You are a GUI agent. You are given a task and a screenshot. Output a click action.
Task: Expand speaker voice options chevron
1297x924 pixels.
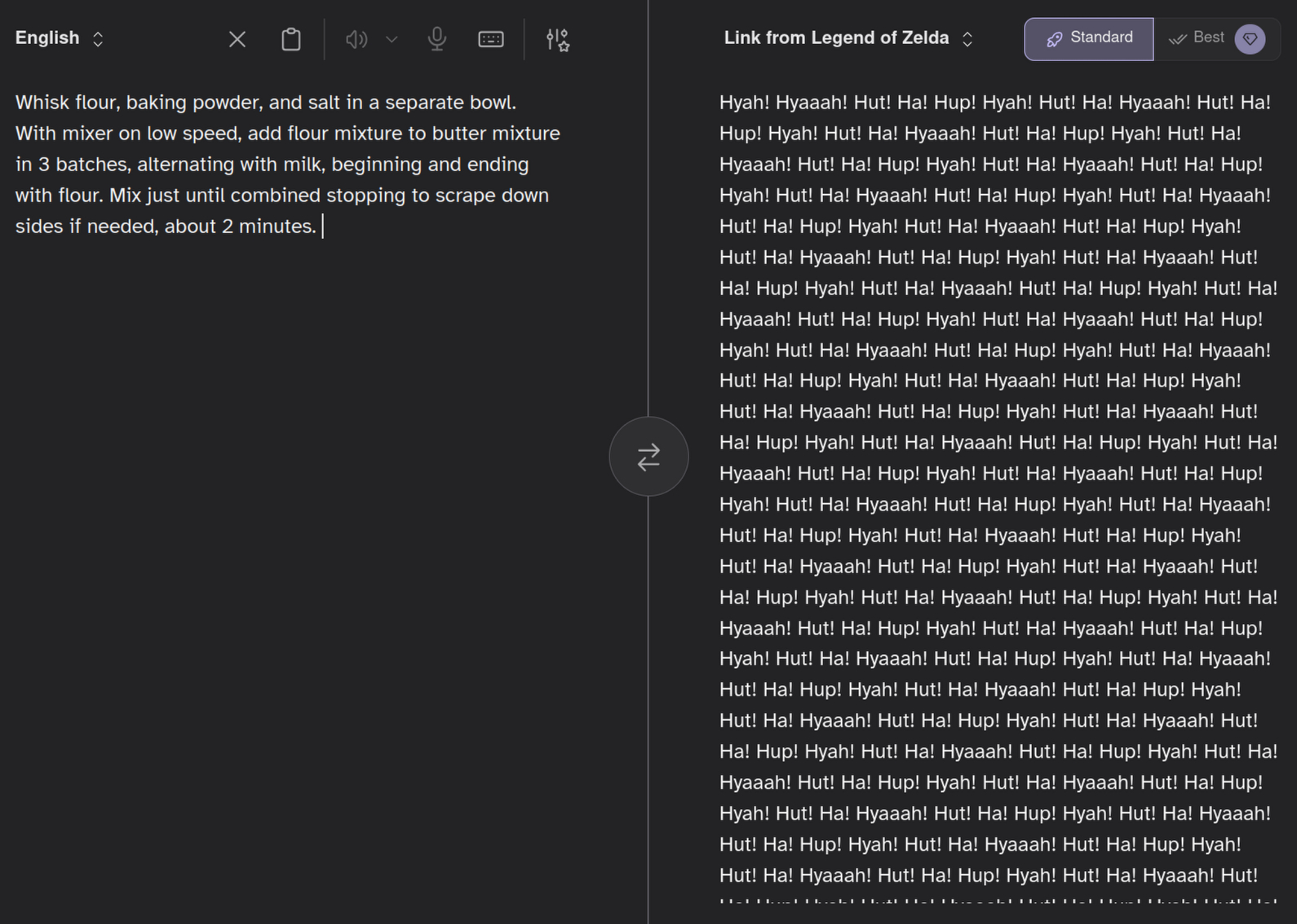click(x=392, y=39)
